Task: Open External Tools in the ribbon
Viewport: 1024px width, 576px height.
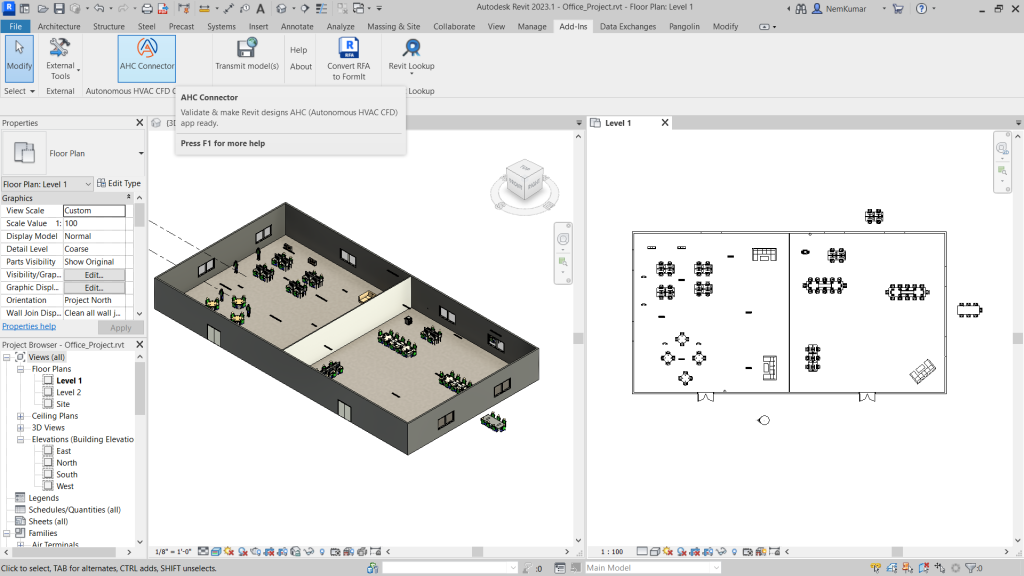Action: [60, 59]
